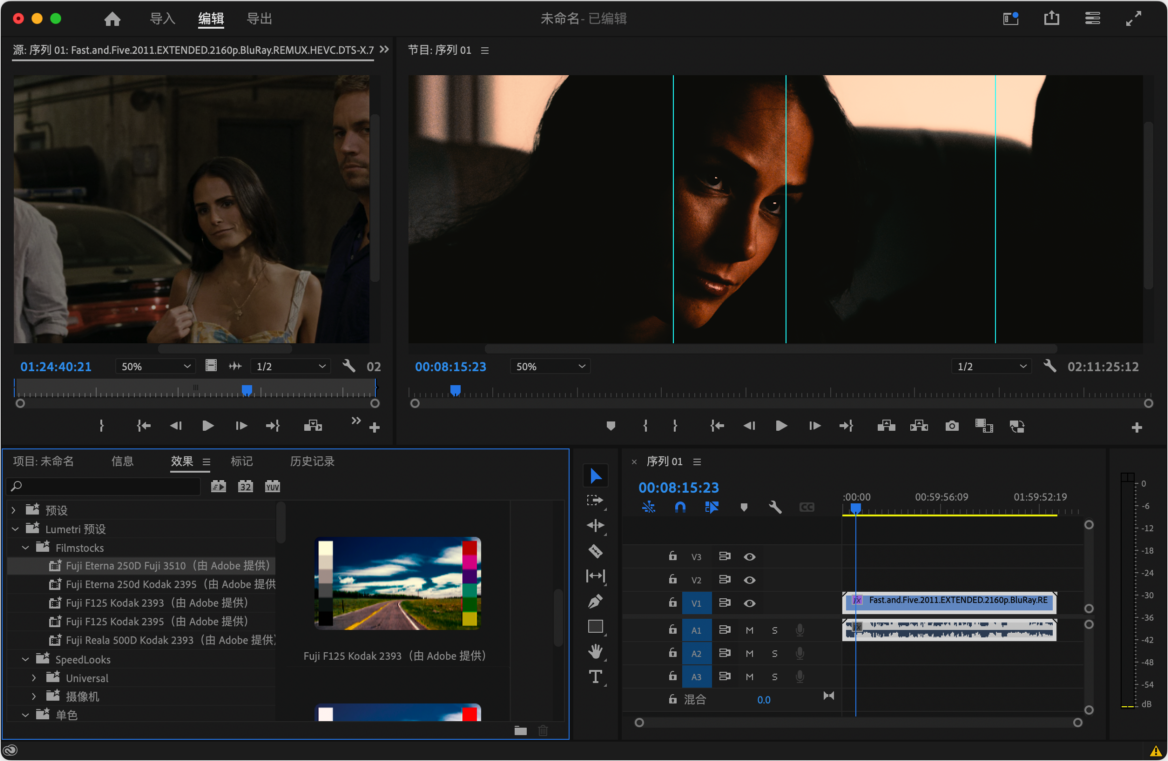Open the 历史记录 panel tab
The width and height of the screenshot is (1168, 761).
312,461
